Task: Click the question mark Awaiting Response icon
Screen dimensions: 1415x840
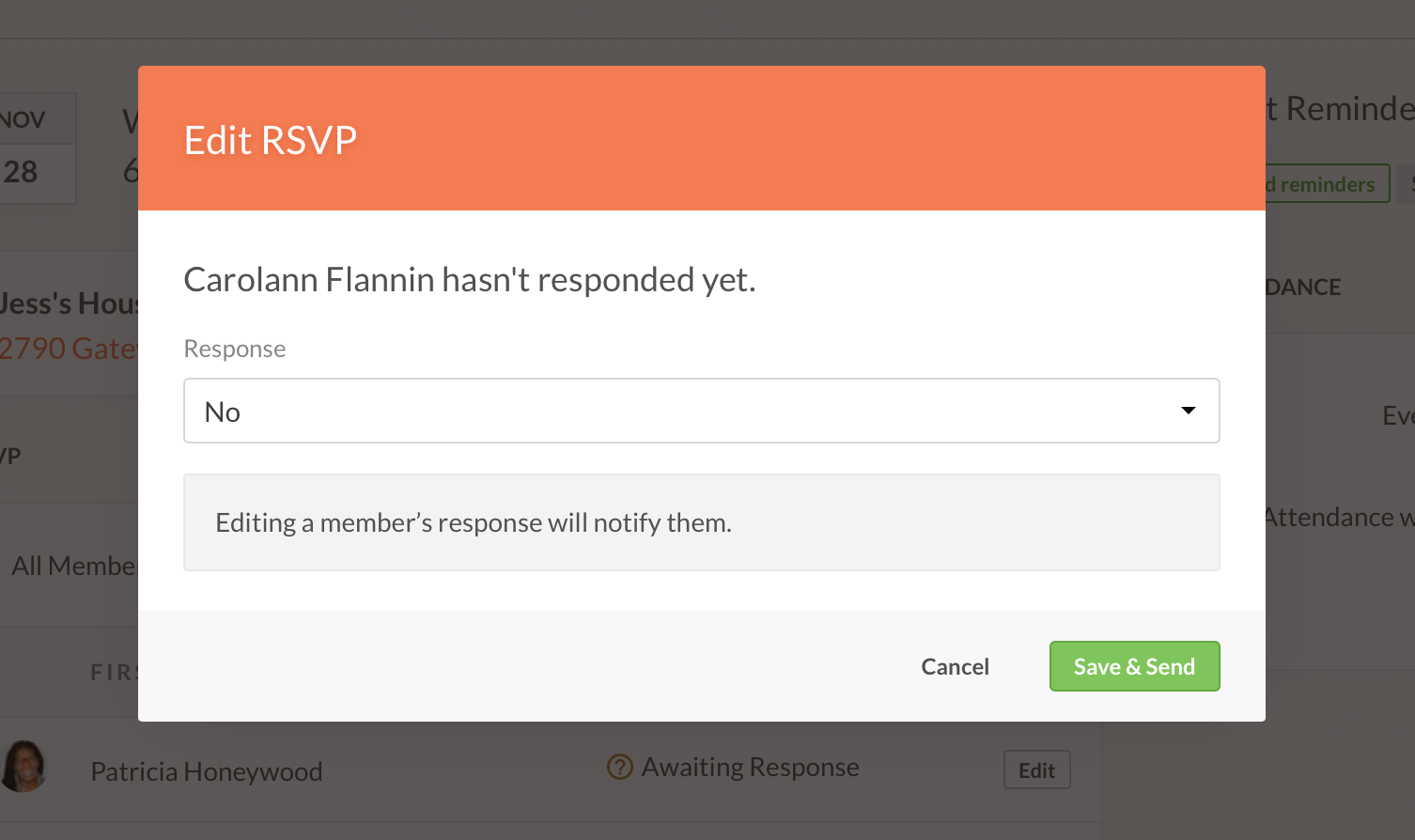Action: pyautogui.click(x=619, y=768)
